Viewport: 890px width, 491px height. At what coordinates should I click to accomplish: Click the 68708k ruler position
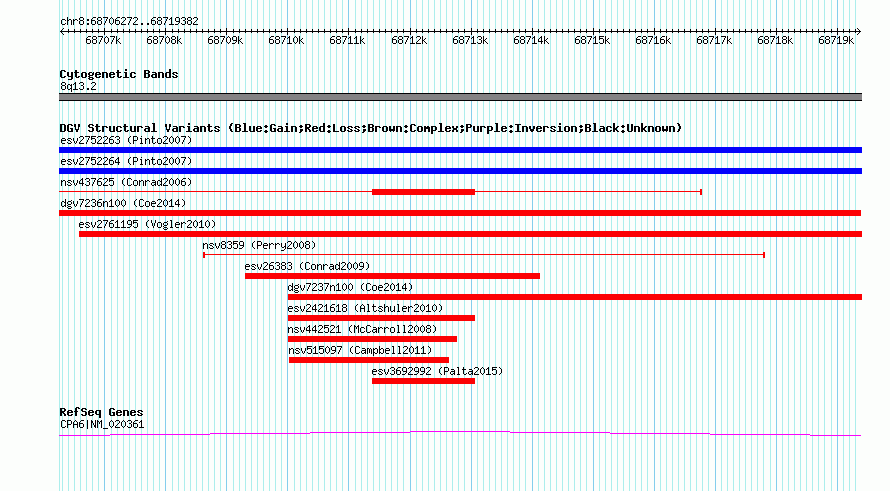(164, 40)
